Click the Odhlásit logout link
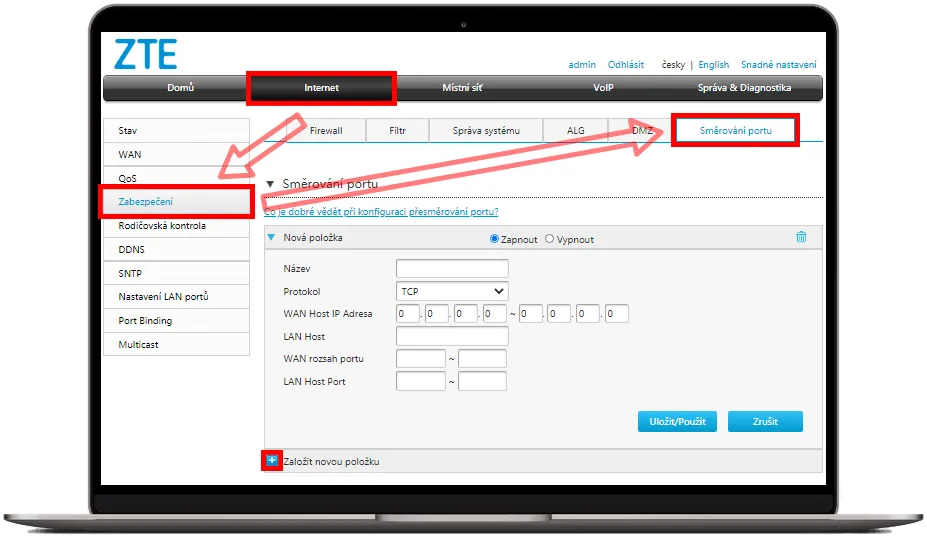This screenshot has height=537, width=927. pos(625,65)
